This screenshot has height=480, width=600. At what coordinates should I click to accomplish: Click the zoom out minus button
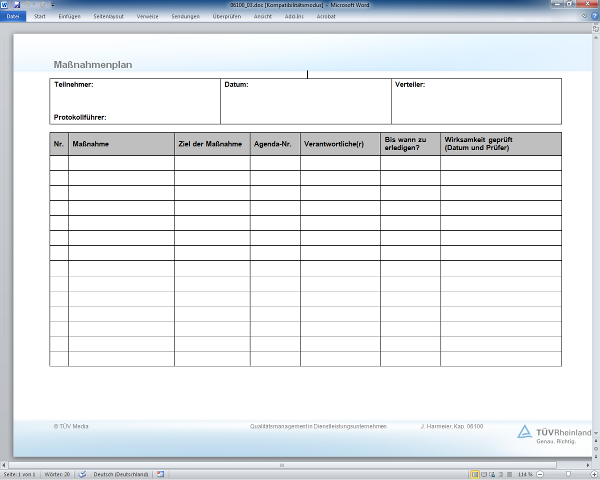coord(541,474)
